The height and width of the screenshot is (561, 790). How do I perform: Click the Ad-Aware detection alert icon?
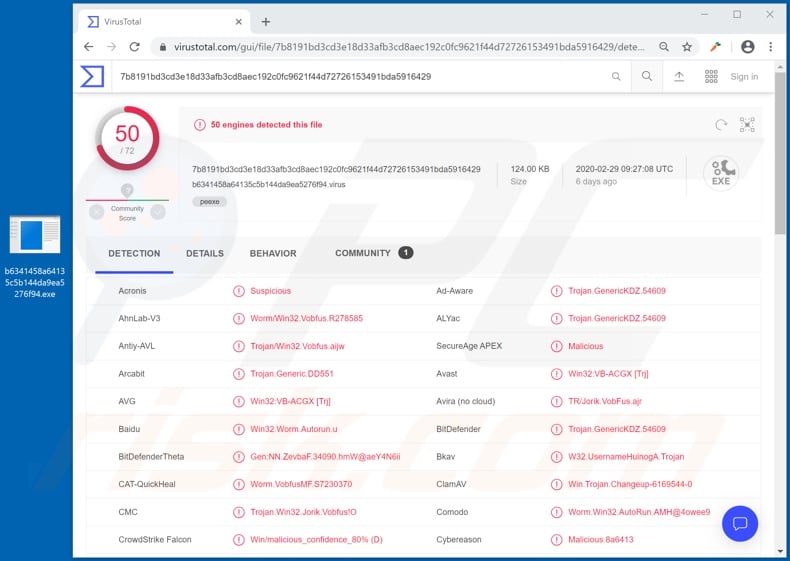click(556, 291)
